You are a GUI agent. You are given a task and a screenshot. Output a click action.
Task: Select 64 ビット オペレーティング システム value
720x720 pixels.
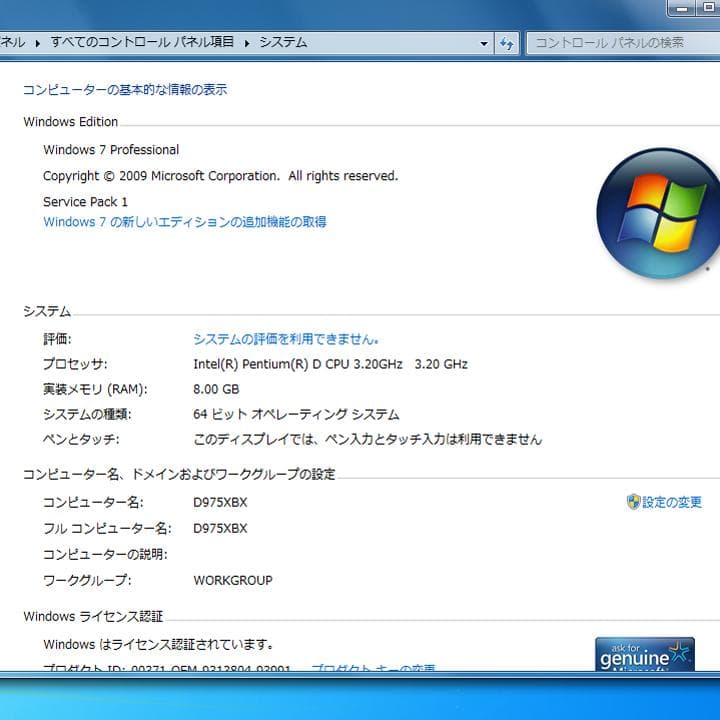tap(296, 414)
